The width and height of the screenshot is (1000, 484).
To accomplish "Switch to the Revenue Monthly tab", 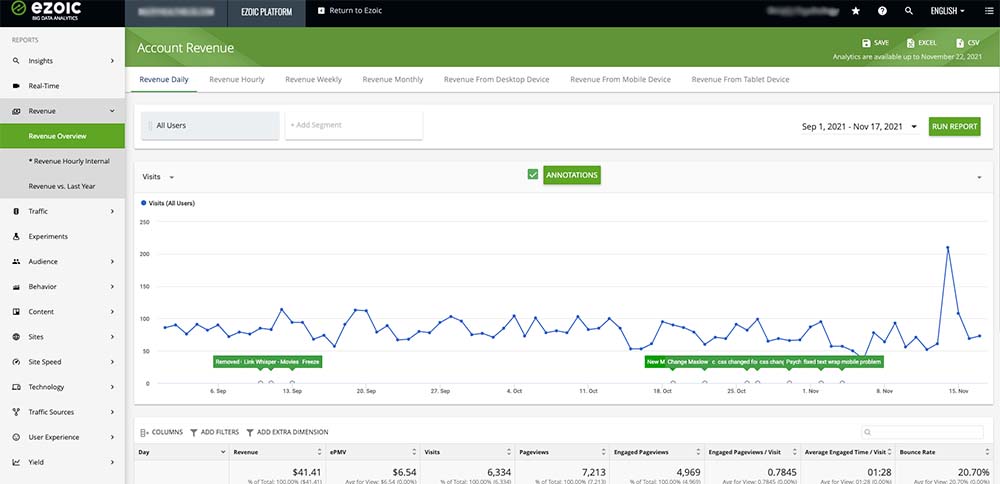I will (x=392, y=80).
